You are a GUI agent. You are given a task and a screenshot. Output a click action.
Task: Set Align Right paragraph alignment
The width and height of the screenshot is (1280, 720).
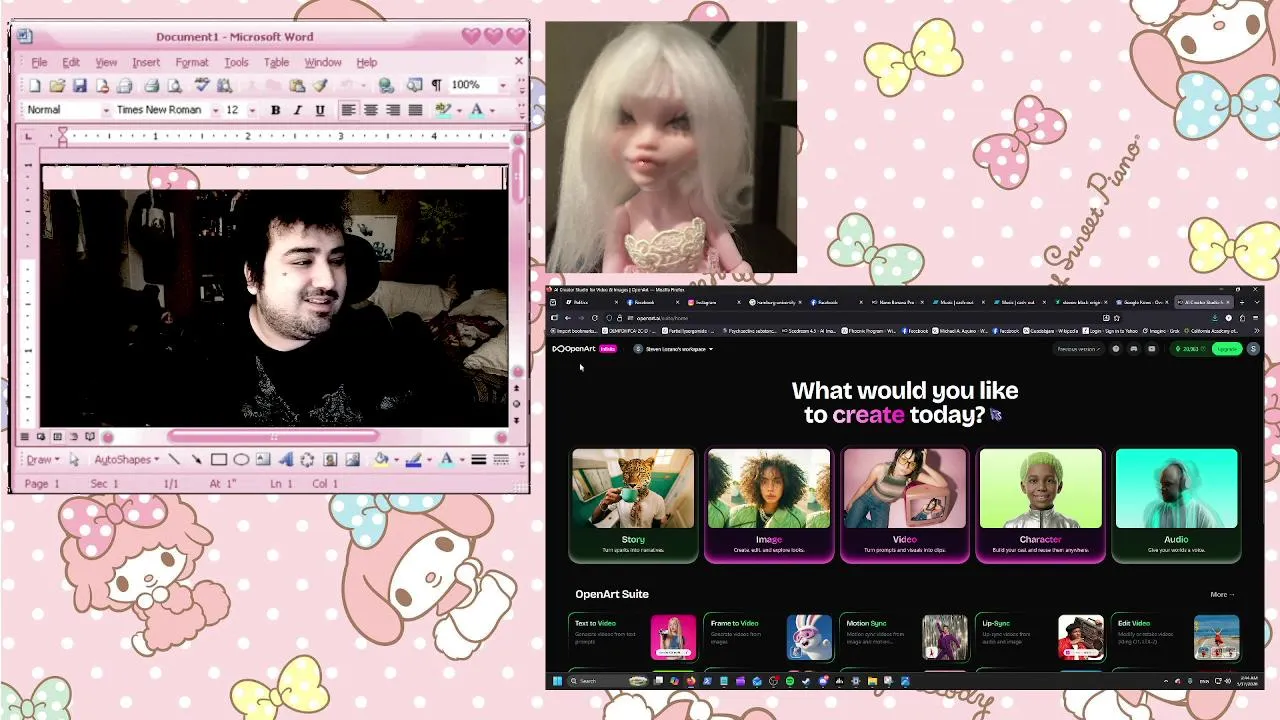(x=393, y=110)
